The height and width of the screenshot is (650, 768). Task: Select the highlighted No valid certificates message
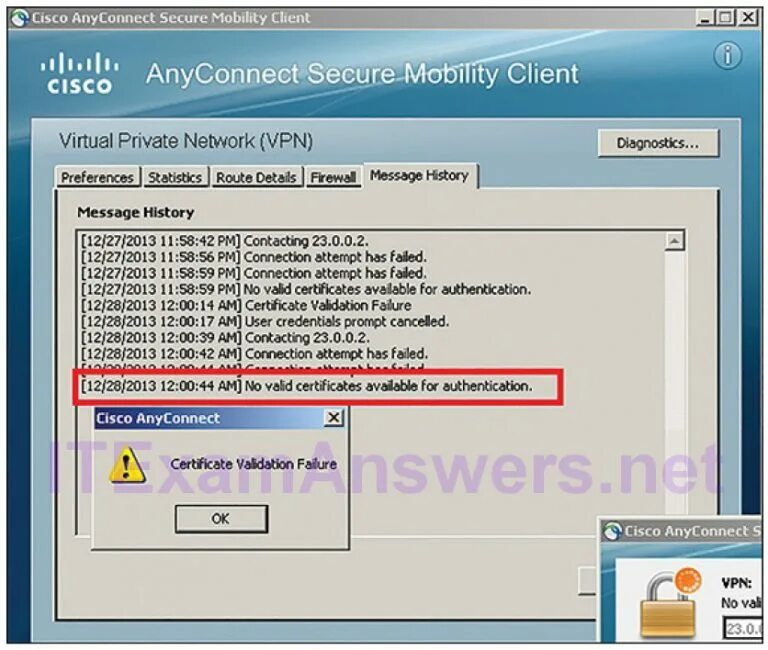(307, 386)
